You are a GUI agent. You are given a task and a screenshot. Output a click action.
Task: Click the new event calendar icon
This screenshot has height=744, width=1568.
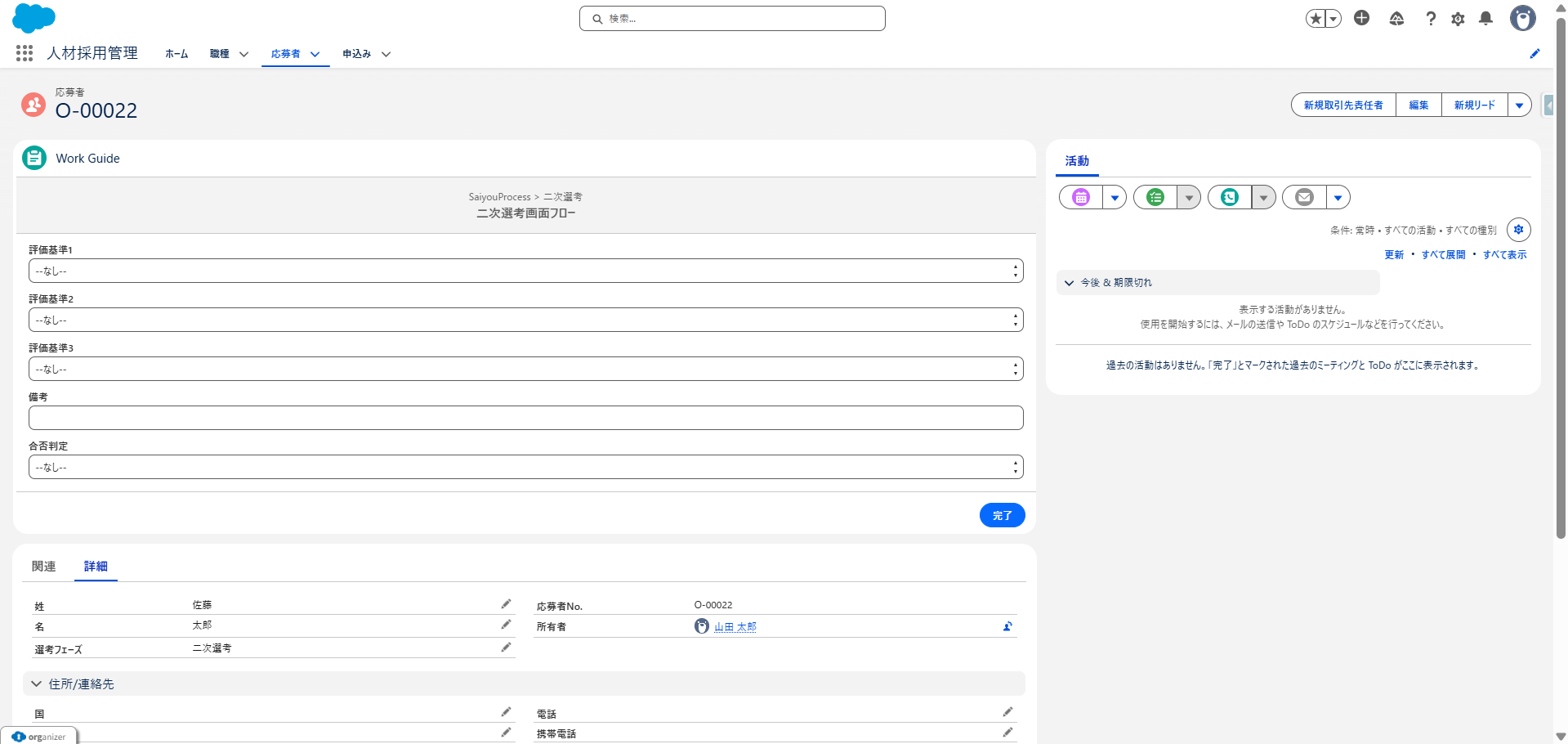1081,197
